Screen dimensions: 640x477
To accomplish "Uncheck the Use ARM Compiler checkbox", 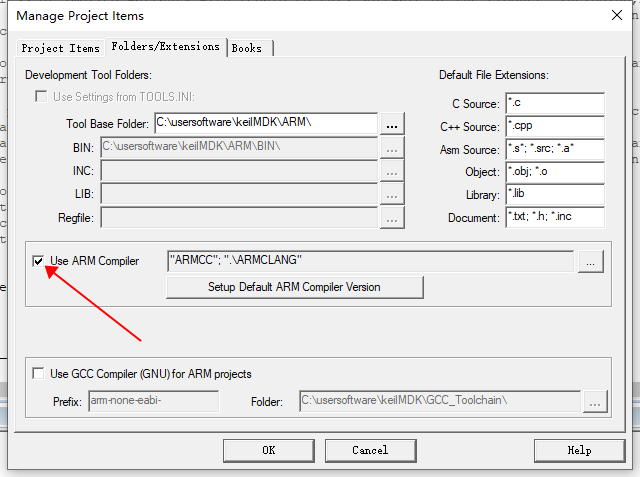I will [39, 261].
